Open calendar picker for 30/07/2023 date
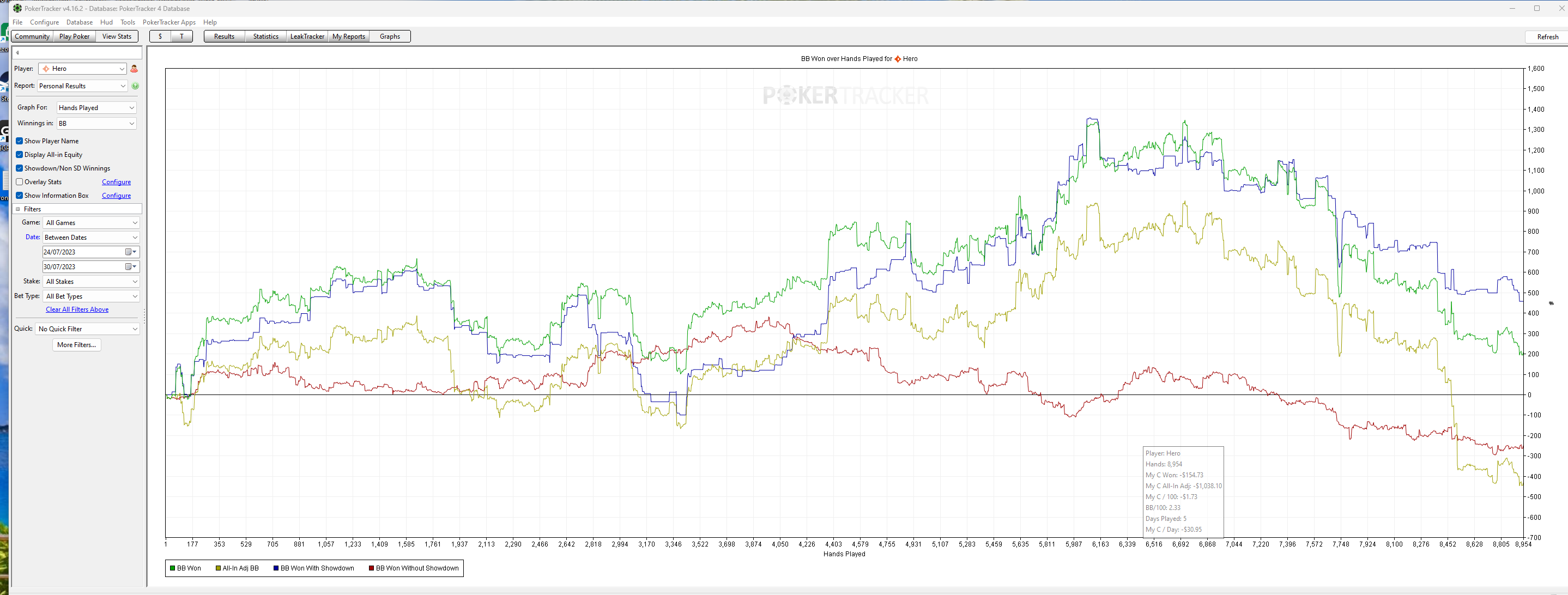 click(131, 266)
